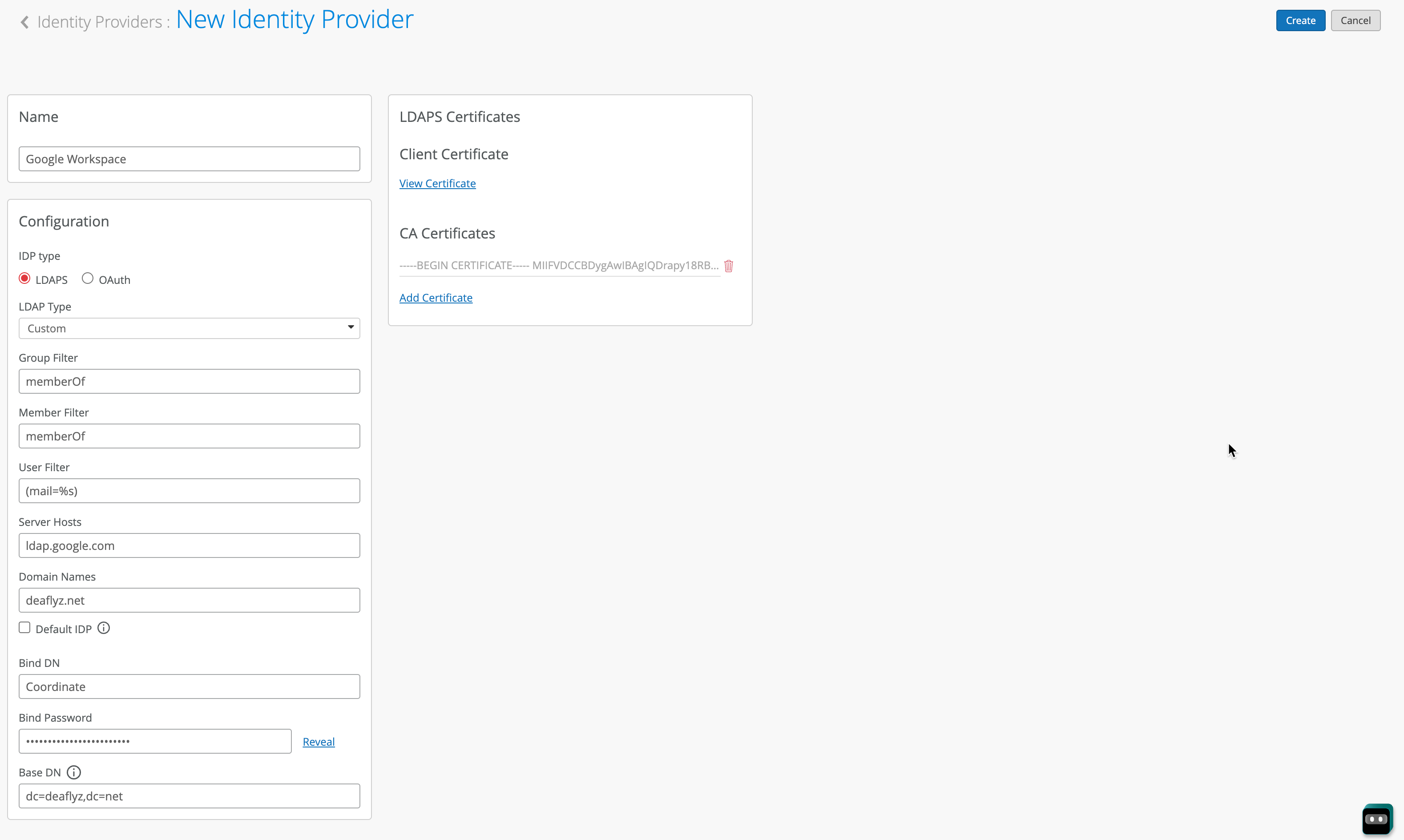This screenshot has width=1404, height=840.
Task: Click the Create button
Action: point(1300,20)
